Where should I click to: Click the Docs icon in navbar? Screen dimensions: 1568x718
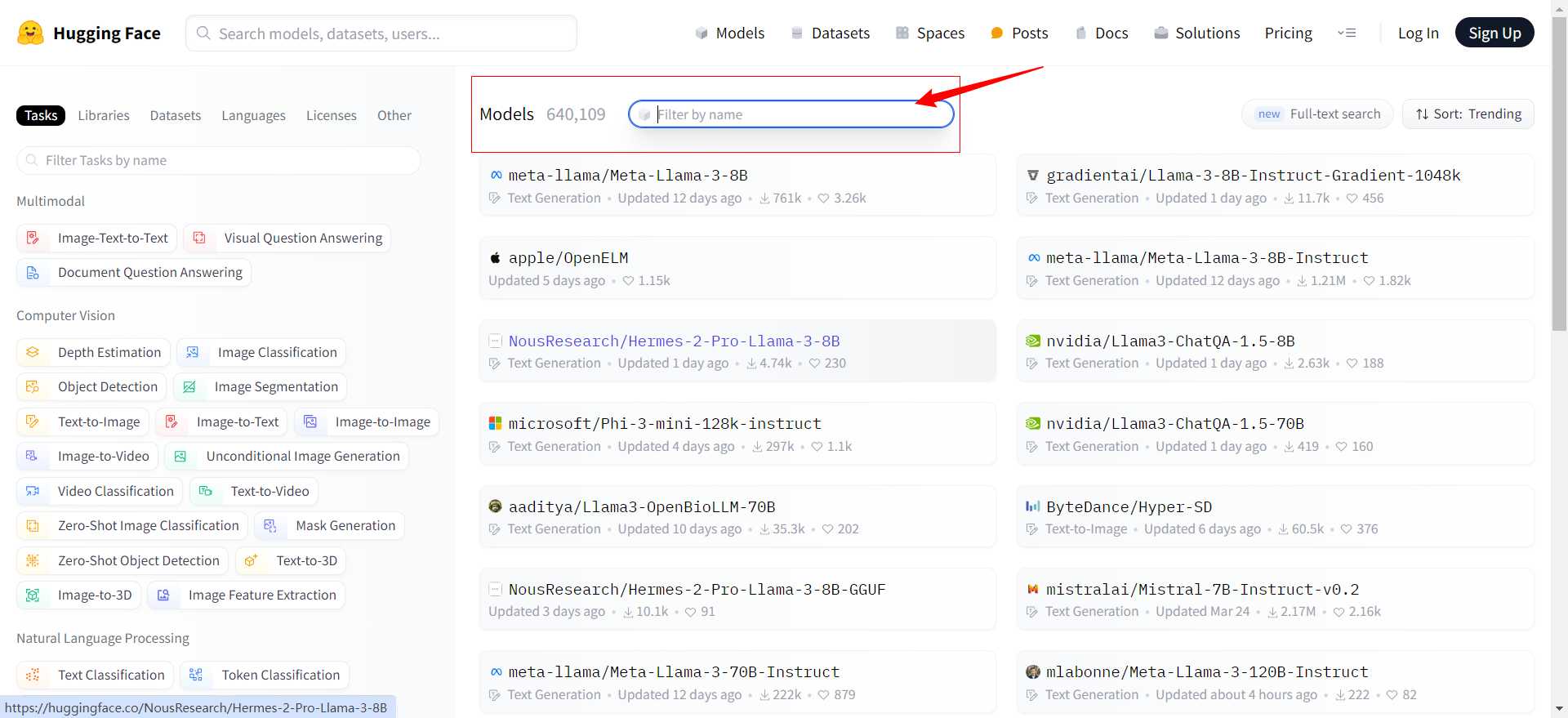[1080, 33]
